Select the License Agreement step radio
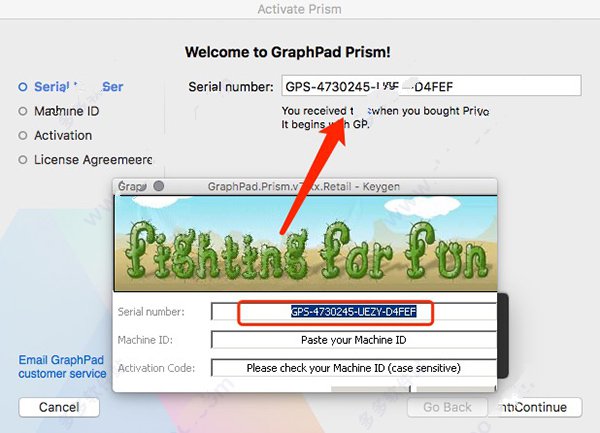Viewport: 600px width, 433px height. [x=23, y=160]
